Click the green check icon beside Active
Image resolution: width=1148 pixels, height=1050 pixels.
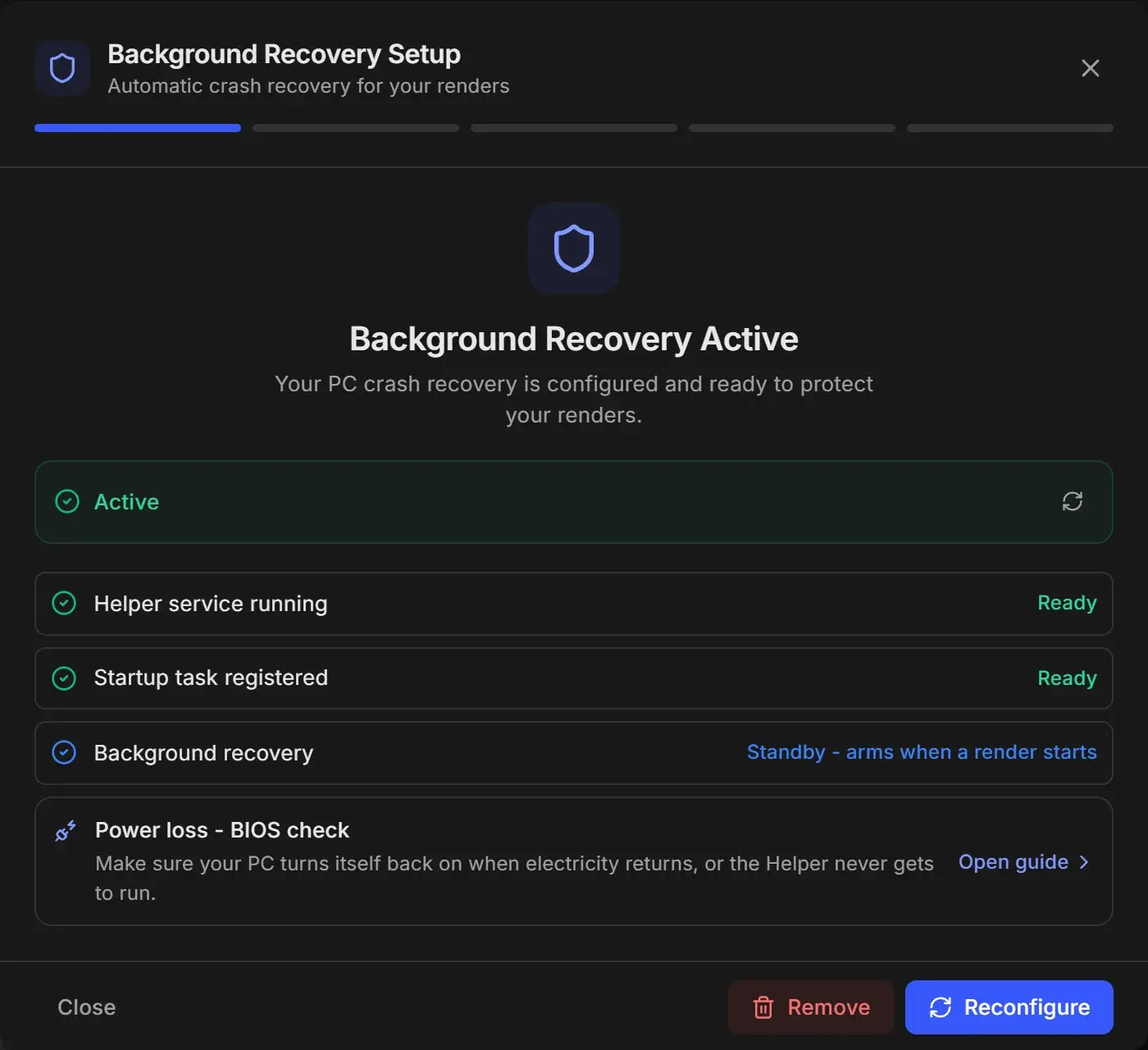(67, 501)
